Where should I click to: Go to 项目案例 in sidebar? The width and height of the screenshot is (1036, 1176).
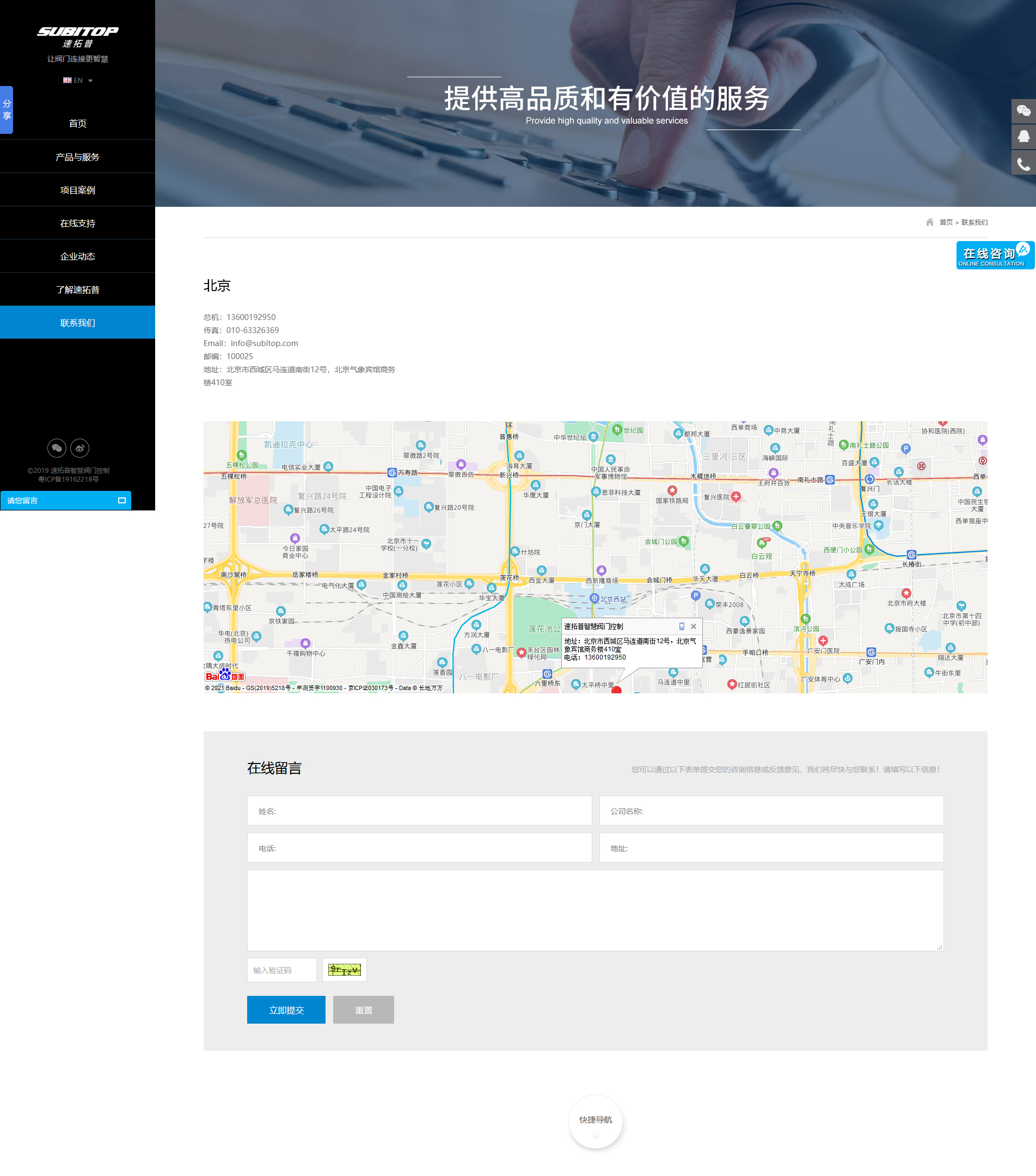[78, 190]
